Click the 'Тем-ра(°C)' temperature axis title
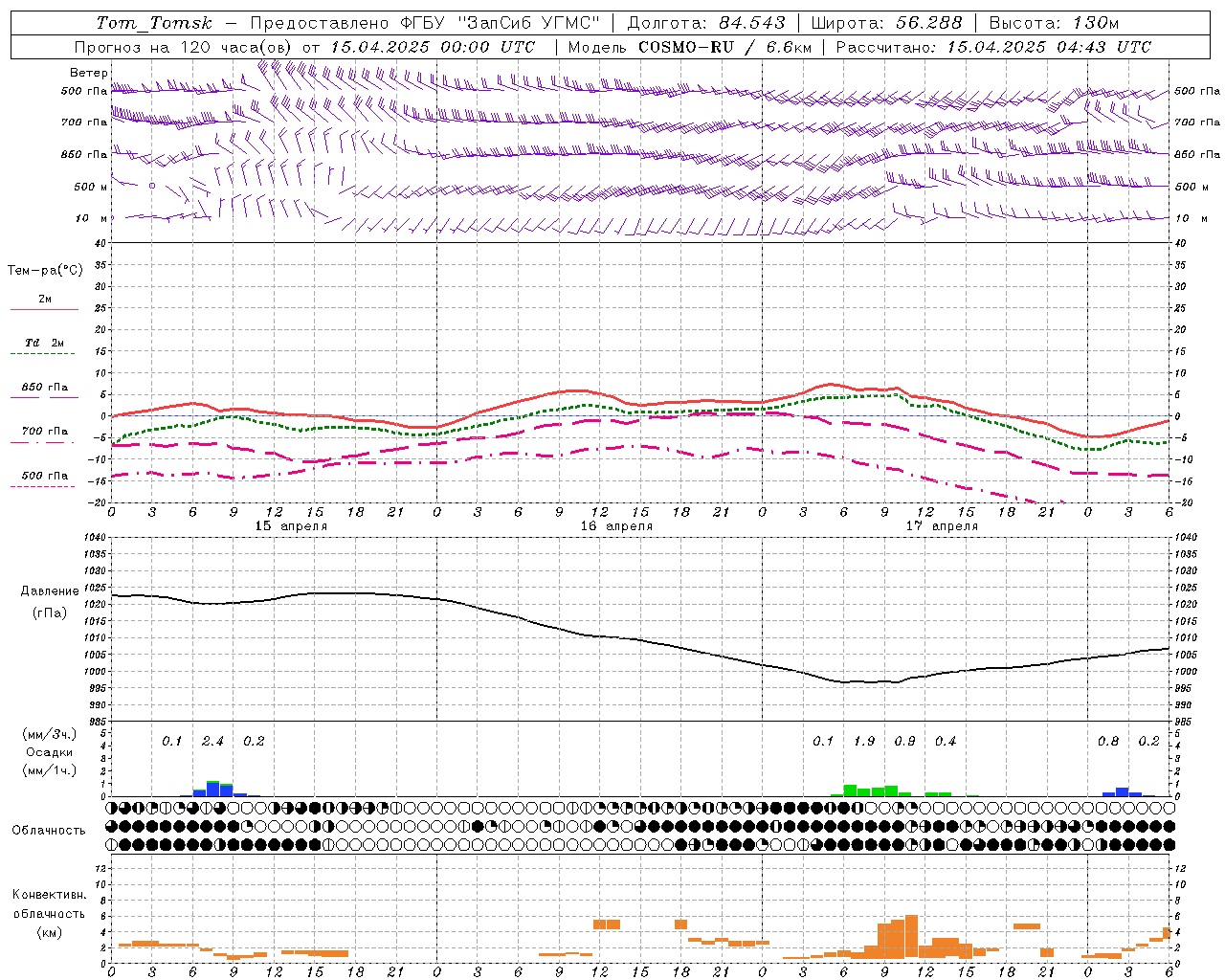 [x=45, y=271]
